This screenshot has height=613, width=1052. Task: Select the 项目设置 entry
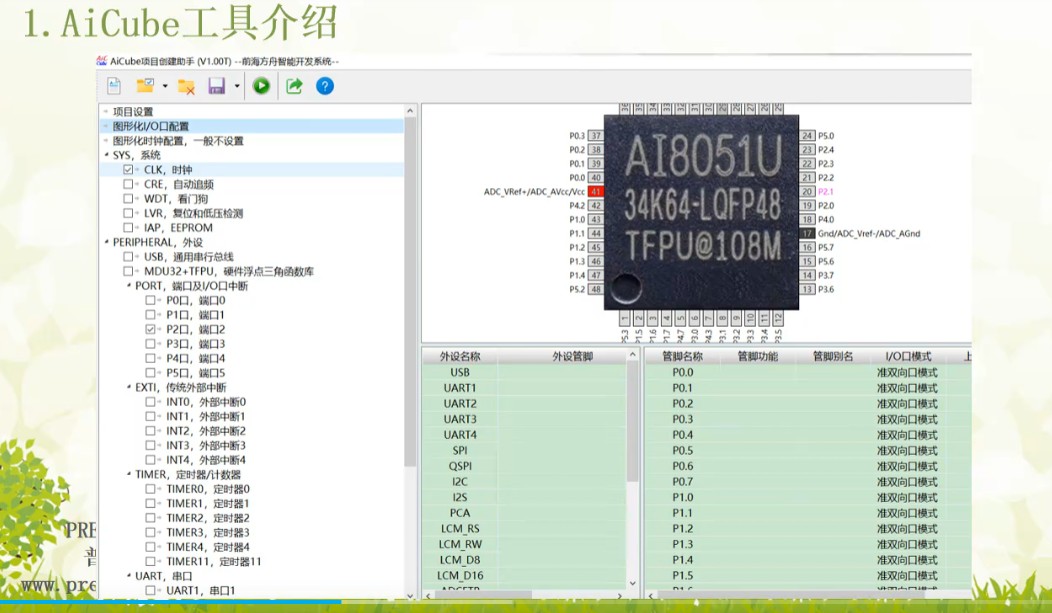134,110
